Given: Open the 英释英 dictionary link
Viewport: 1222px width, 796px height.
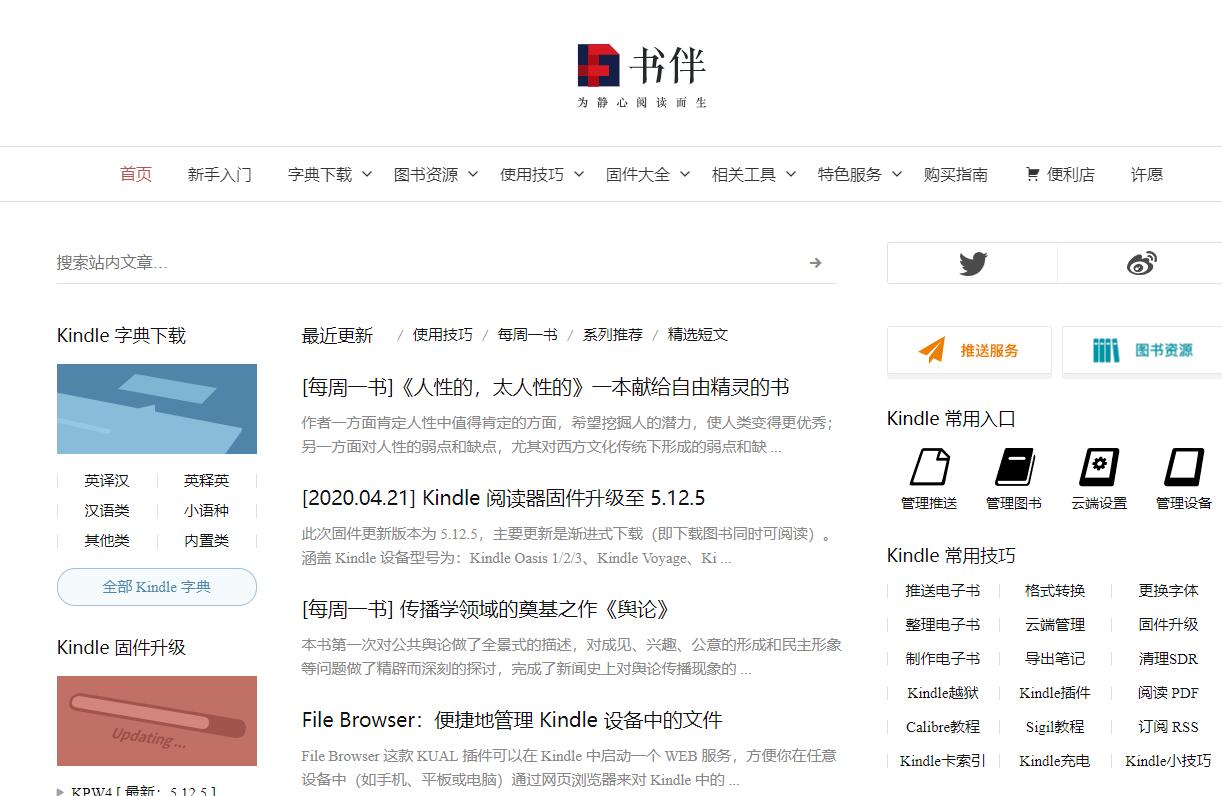Looking at the screenshot, I should 206,481.
